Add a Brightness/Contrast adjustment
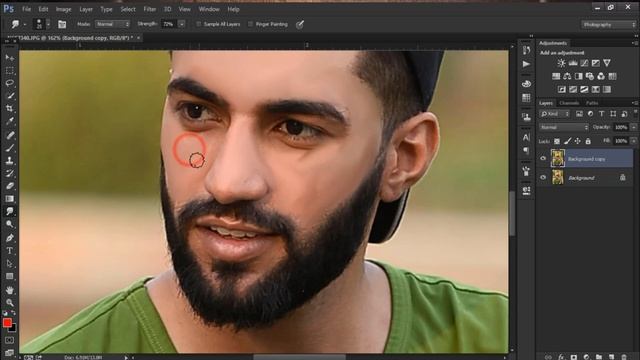Screen dimensions: 640x360 point(562,63)
